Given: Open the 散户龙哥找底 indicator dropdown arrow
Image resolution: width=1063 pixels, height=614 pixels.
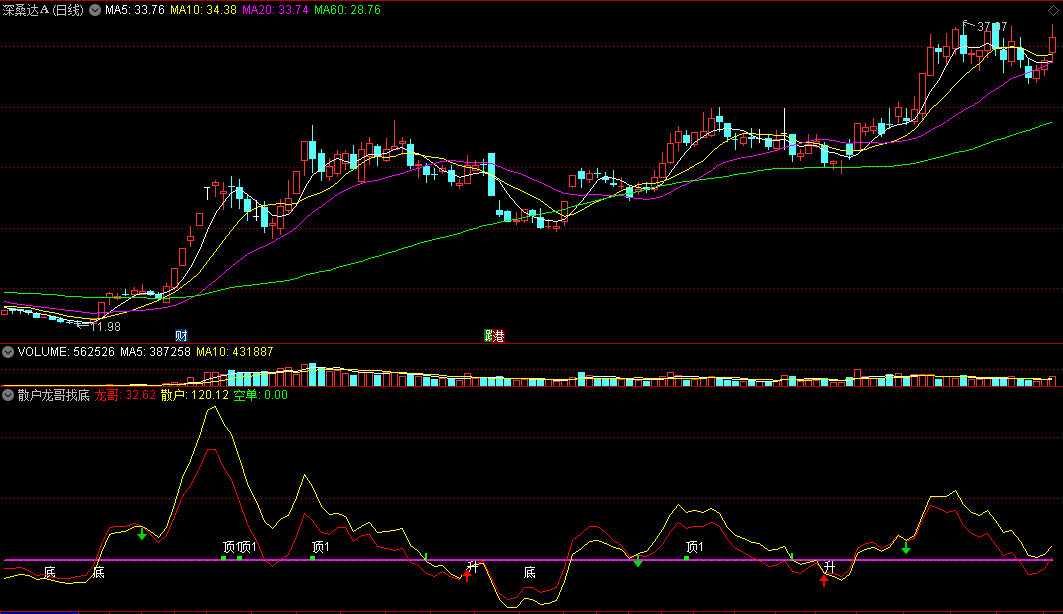Looking at the screenshot, I should click(8, 394).
